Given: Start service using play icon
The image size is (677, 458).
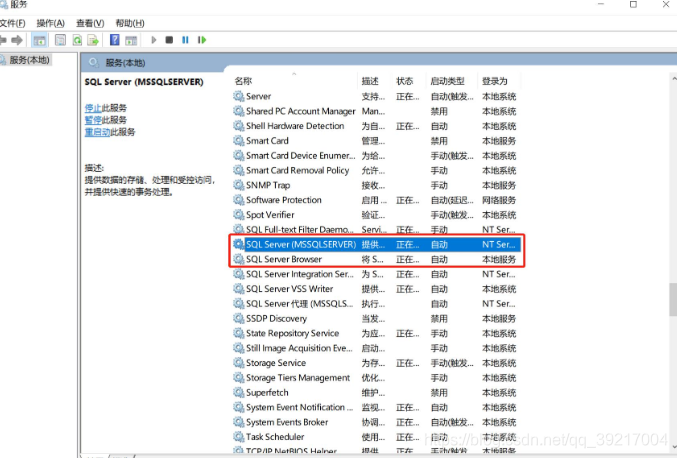Looking at the screenshot, I should pyautogui.click(x=154, y=40).
